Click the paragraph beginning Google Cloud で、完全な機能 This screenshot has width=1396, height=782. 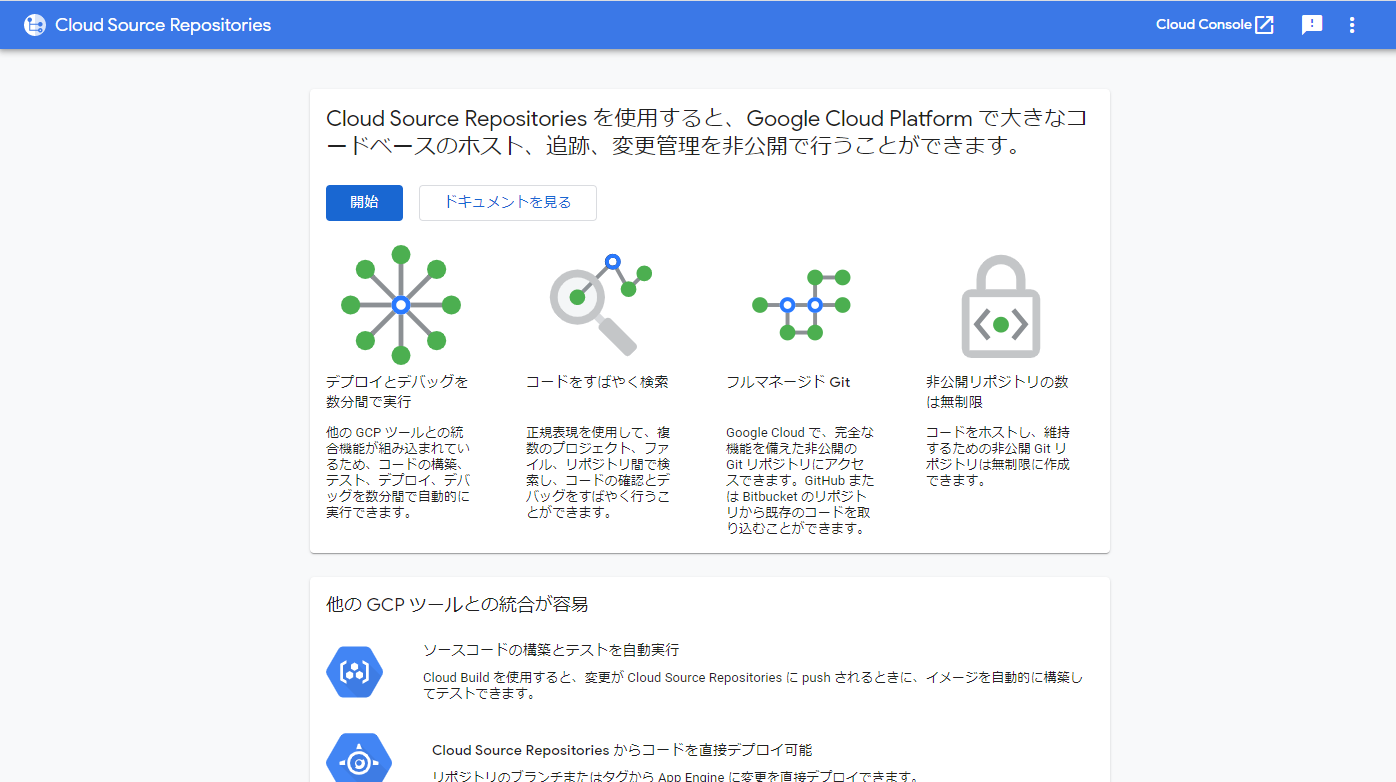click(801, 481)
